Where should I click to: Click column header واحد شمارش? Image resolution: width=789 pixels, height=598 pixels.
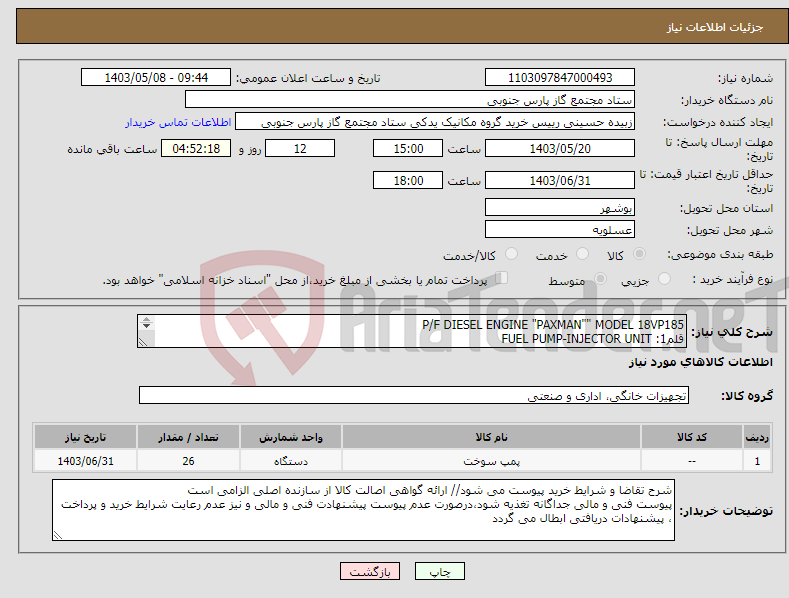(x=291, y=437)
